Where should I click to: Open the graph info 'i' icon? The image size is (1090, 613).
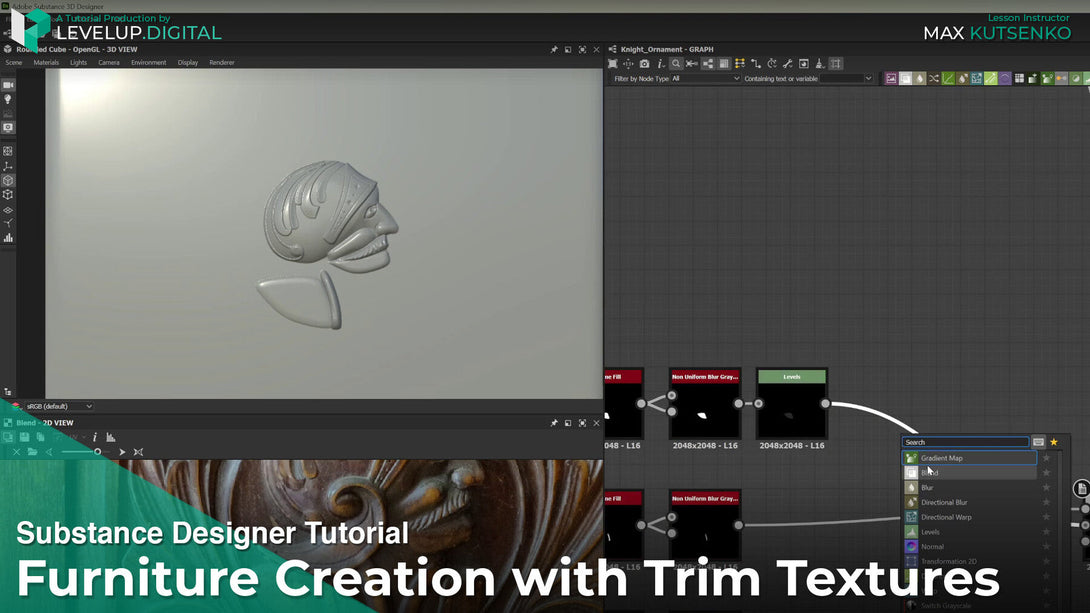[x=660, y=64]
